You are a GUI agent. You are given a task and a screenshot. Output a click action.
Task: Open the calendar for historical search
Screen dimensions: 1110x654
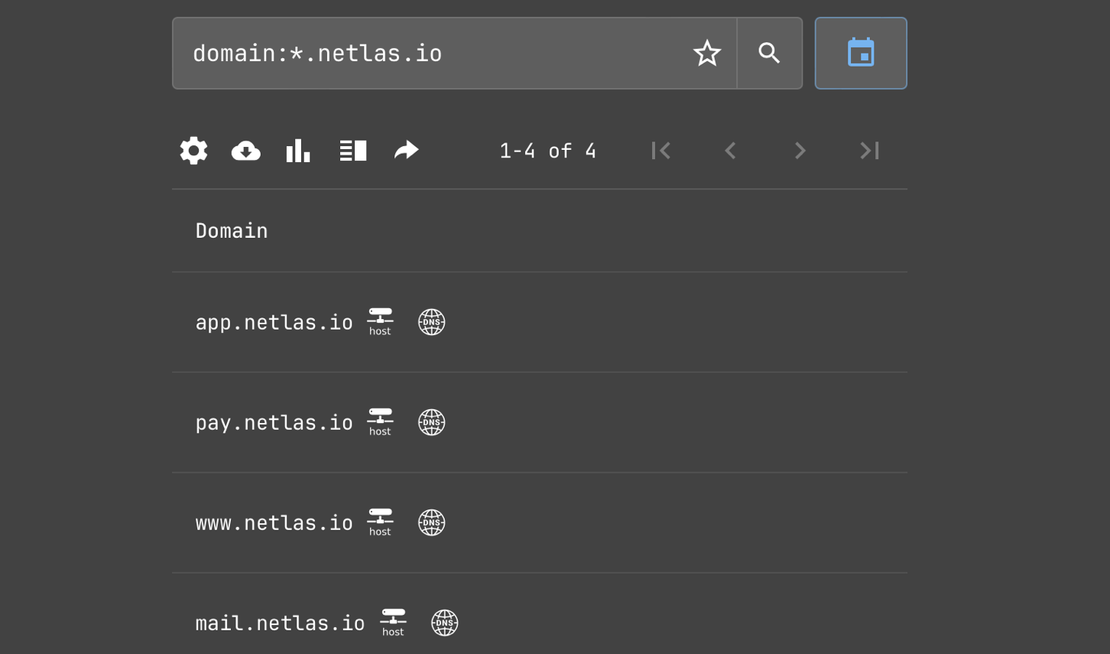coord(860,52)
